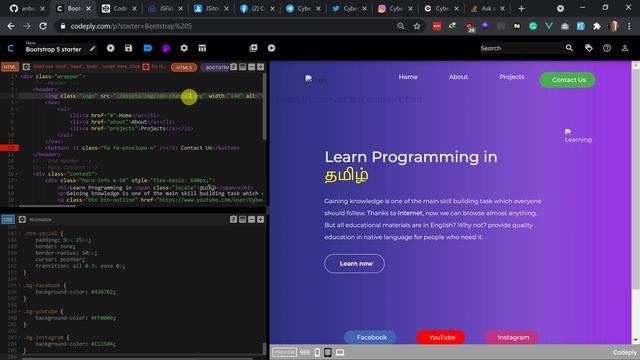
Task: Open the user account icon
Action: (625, 48)
